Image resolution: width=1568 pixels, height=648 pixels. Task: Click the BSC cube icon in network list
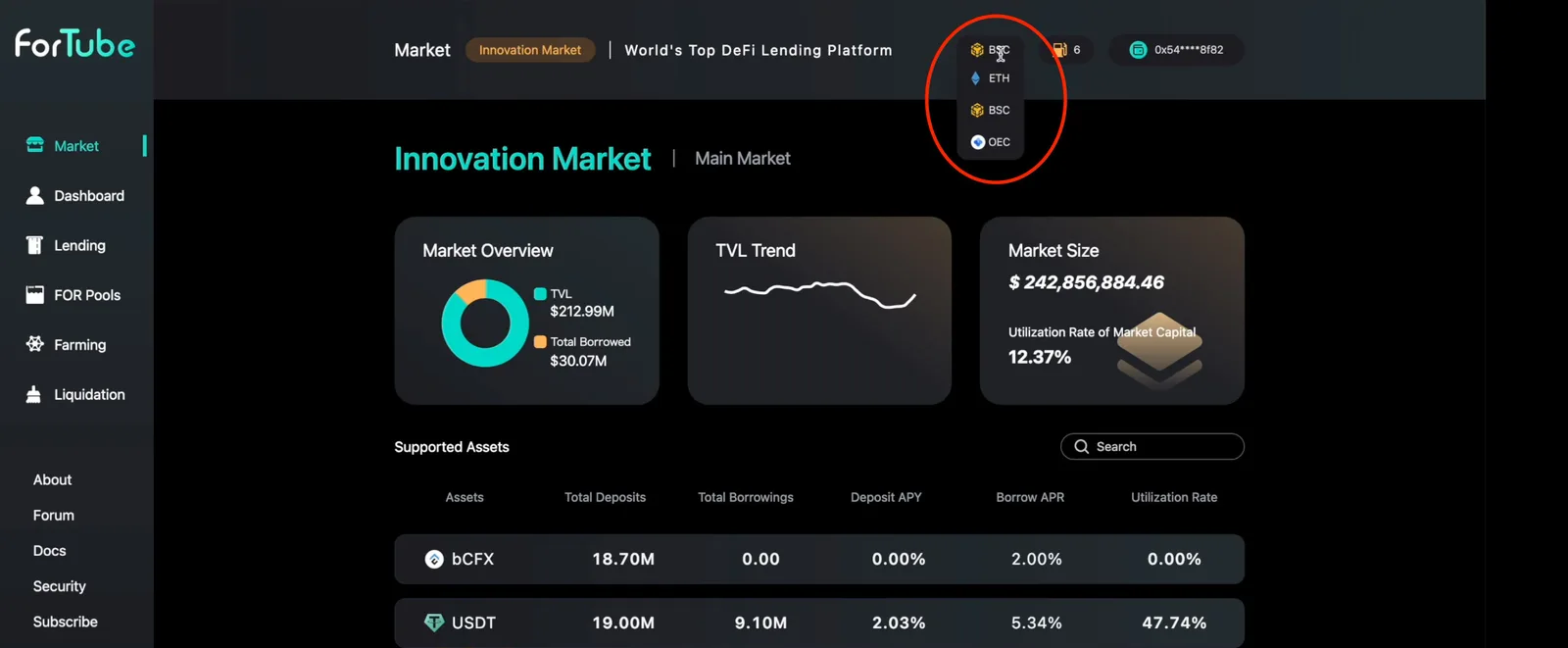pos(977,110)
